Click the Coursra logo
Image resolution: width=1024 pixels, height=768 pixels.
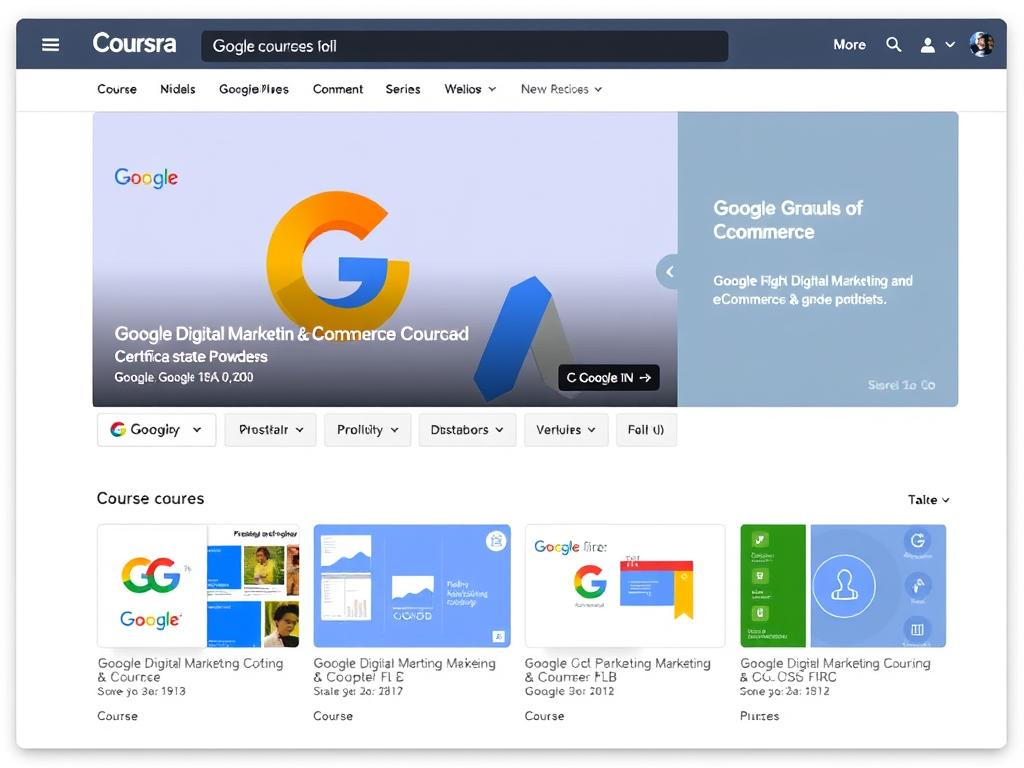[134, 44]
